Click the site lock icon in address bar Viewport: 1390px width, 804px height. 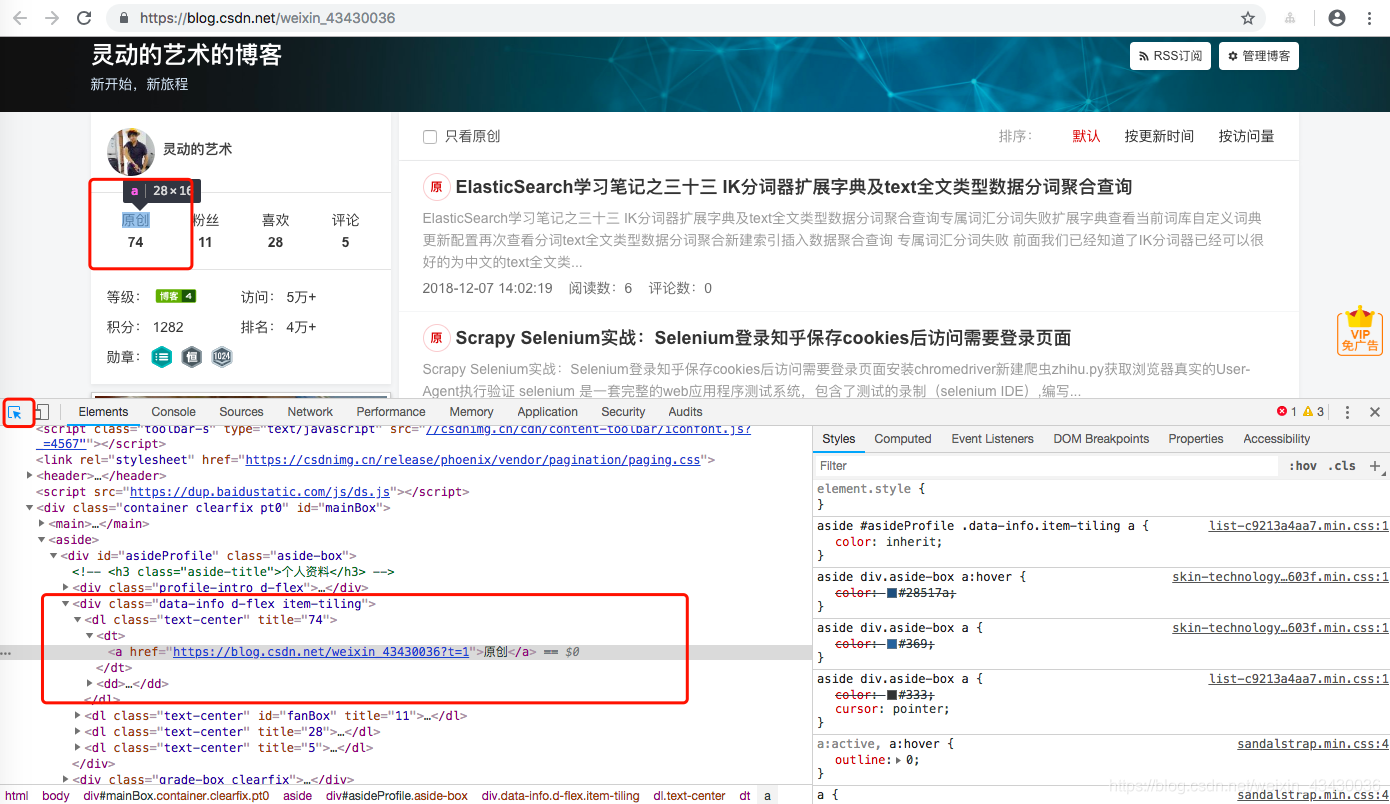[x=125, y=18]
